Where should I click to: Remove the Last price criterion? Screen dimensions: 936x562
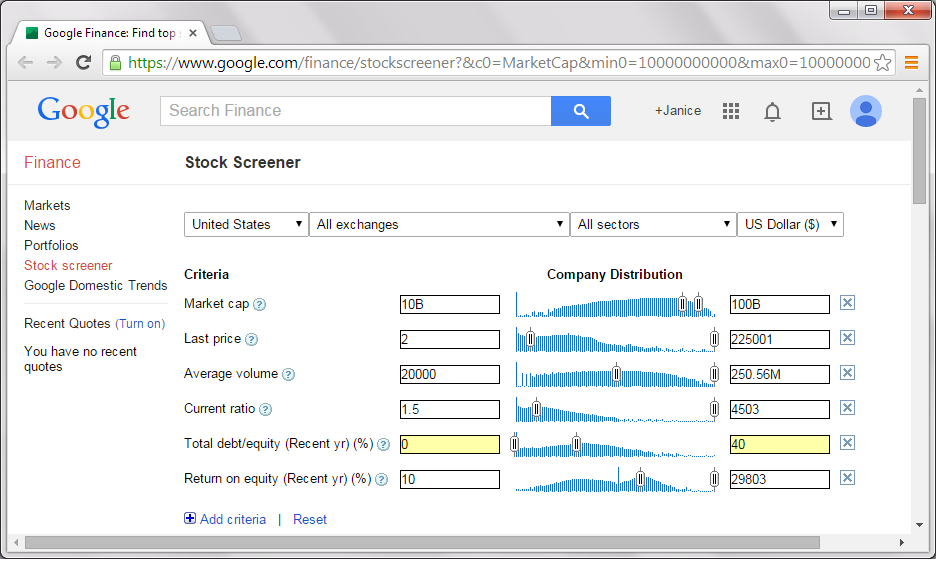(x=847, y=338)
